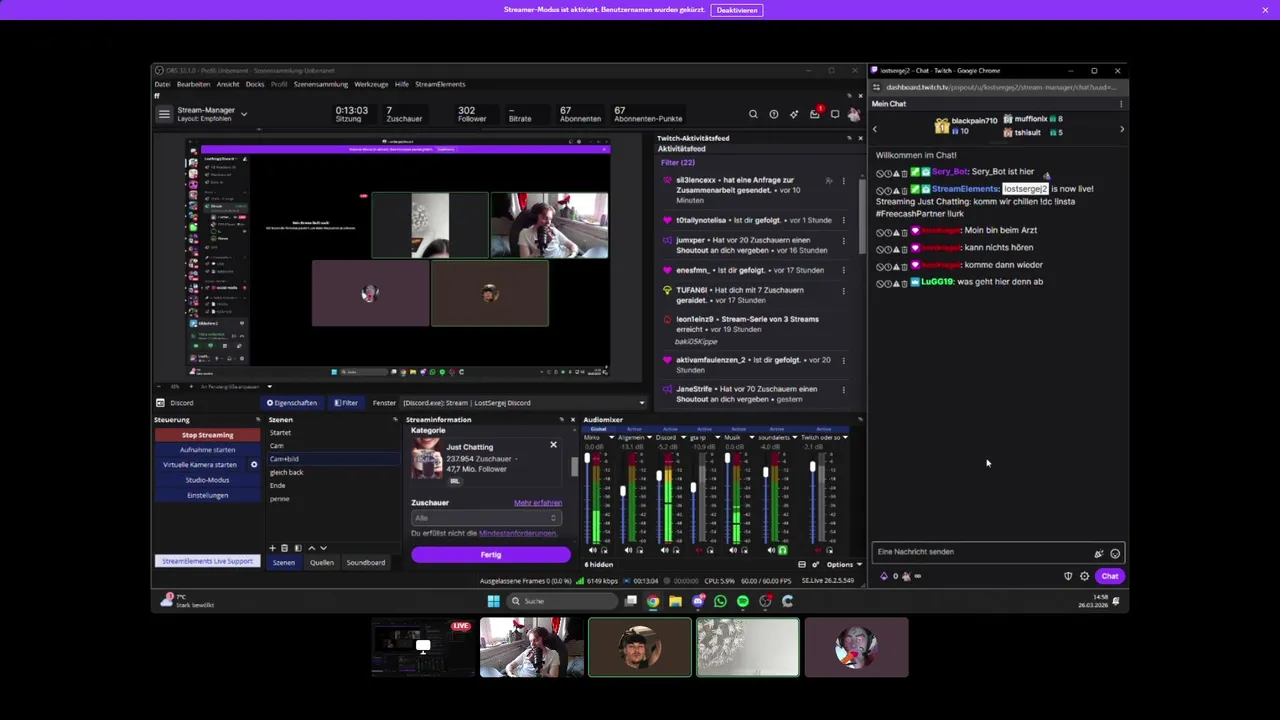Mute the Allgemein audio channel
Screen dimensions: 1280x720
click(x=629, y=550)
